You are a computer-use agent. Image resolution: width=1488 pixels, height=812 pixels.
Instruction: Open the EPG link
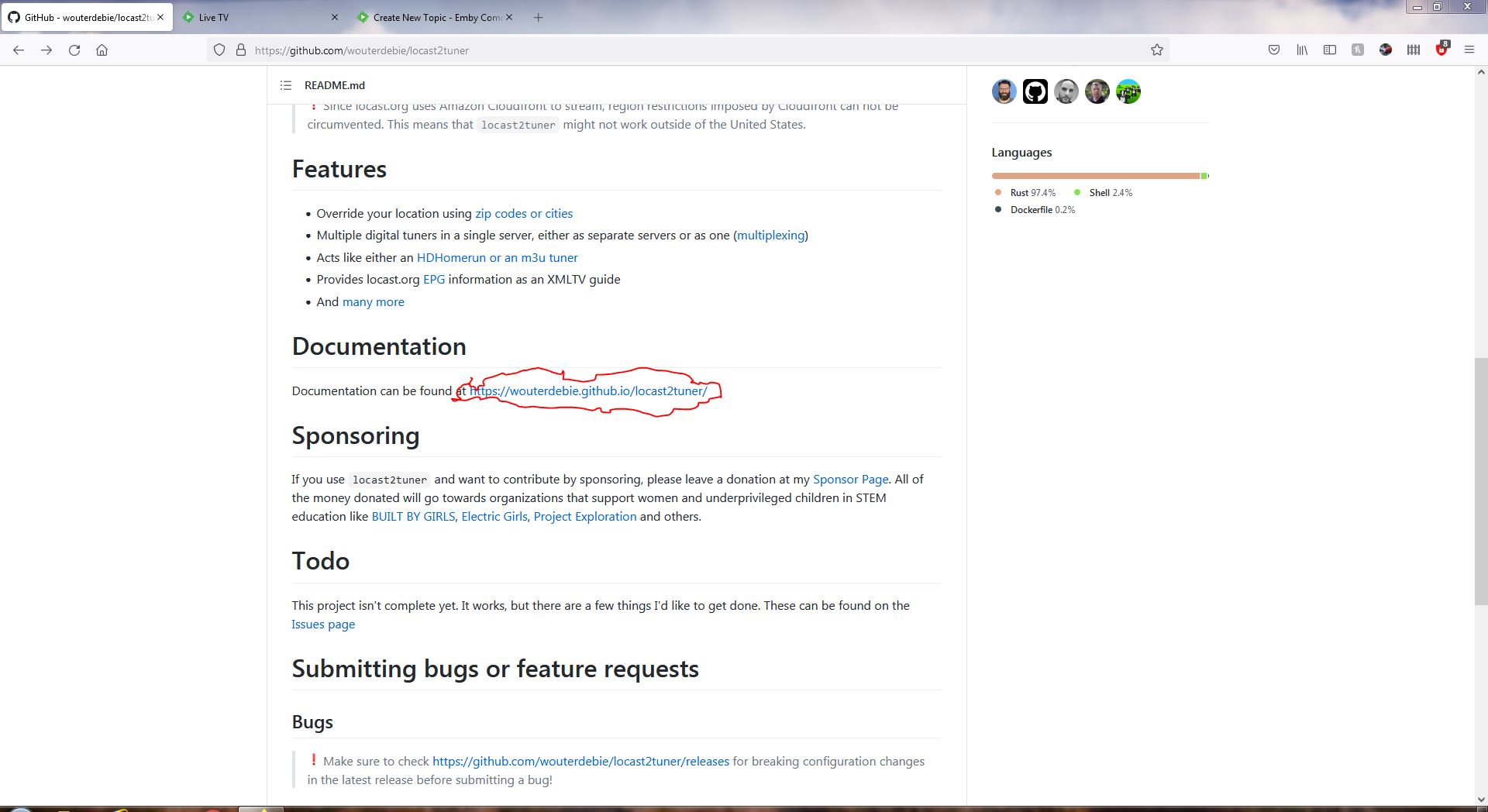click(x=434, y=280)
